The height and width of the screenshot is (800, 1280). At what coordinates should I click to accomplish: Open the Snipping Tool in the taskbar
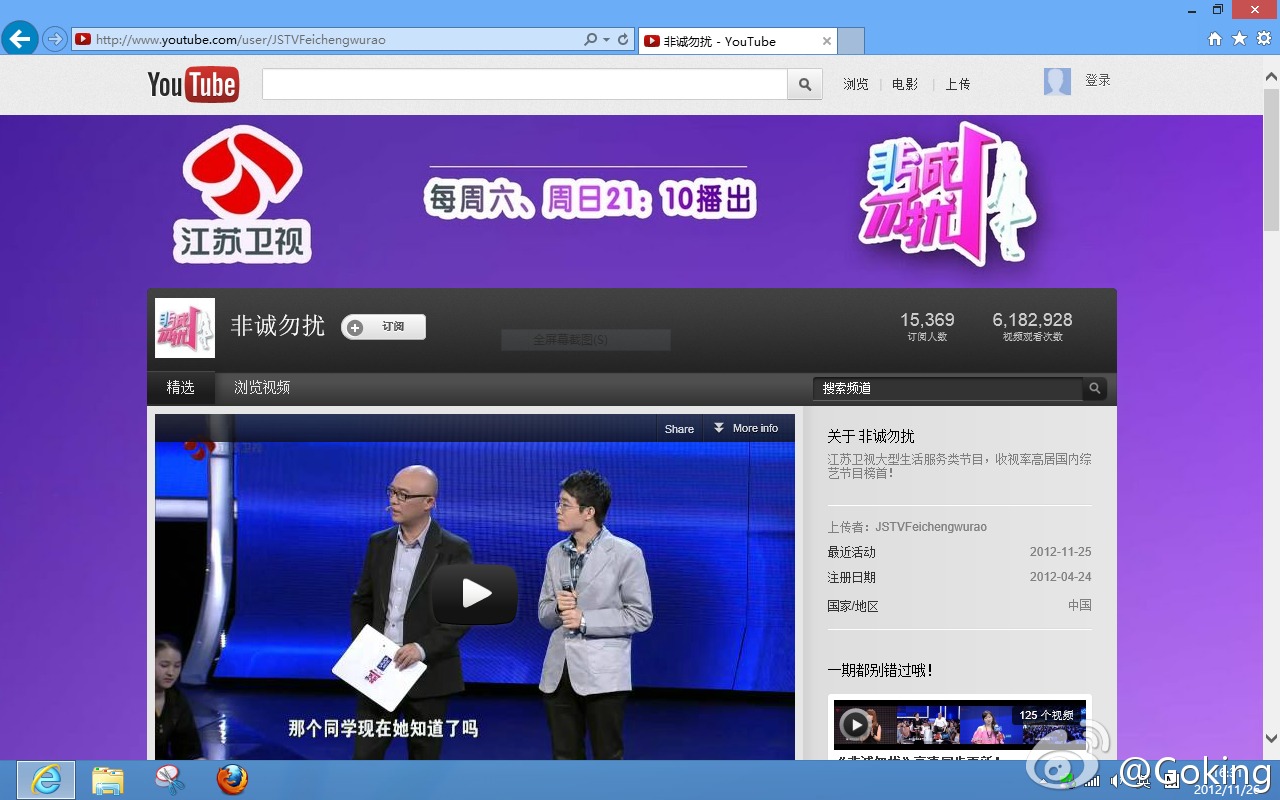[x=169, y=779]
